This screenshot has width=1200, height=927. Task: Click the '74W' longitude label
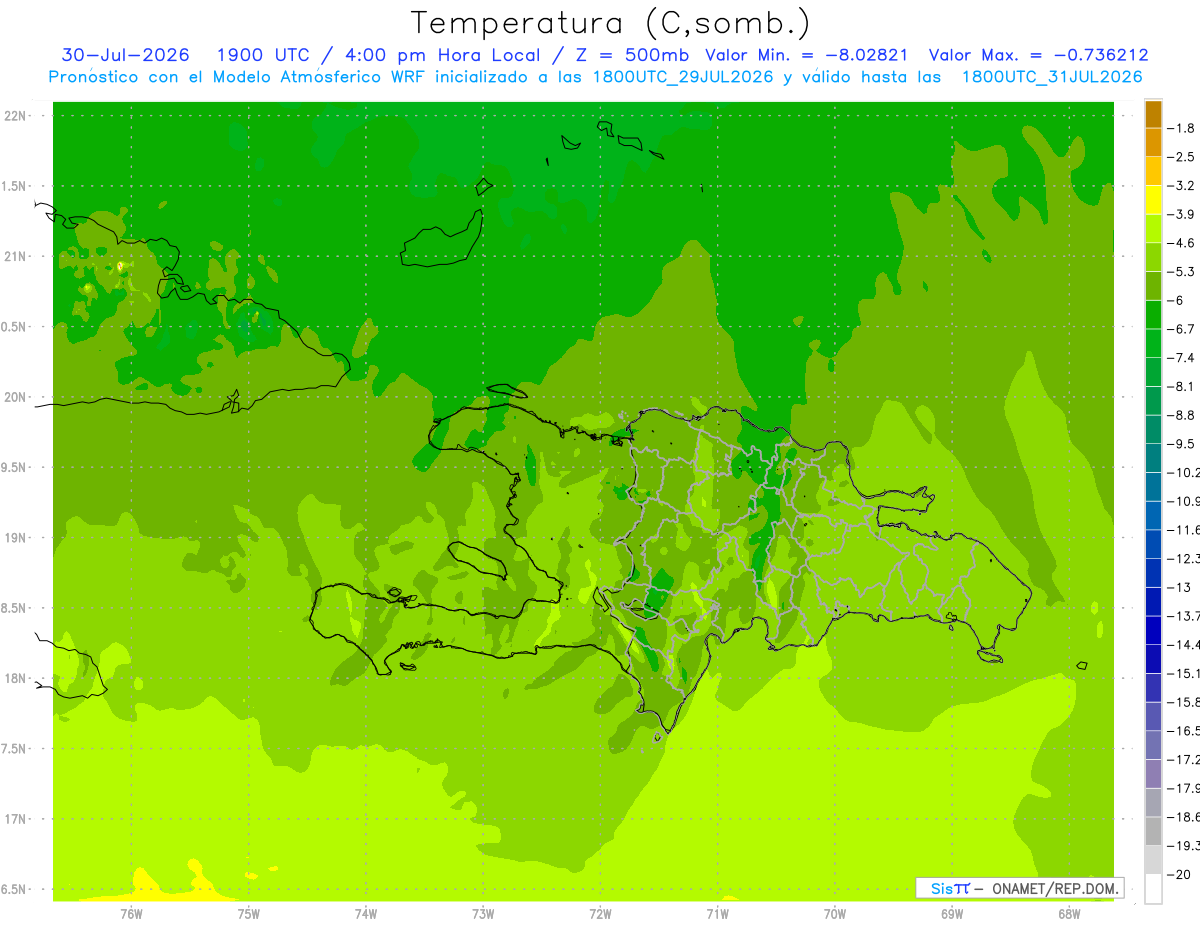[x=366, y=914]
